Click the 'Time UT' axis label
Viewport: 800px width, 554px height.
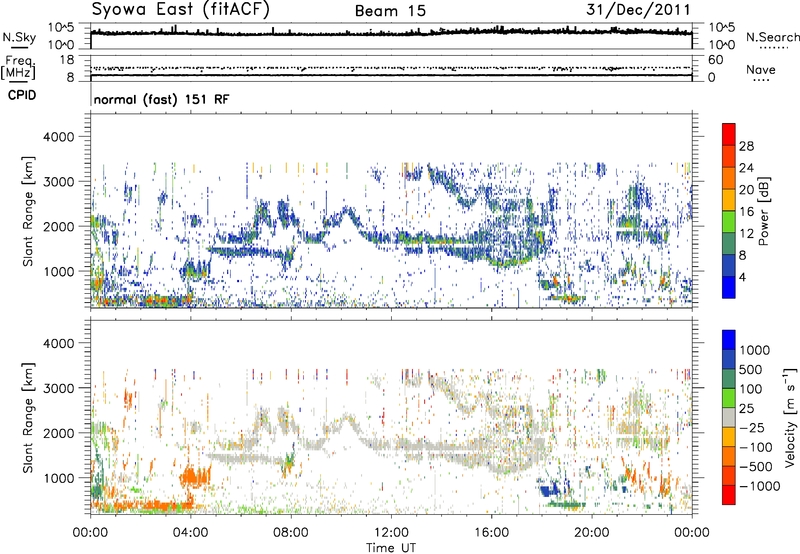[x=391, y=548]
